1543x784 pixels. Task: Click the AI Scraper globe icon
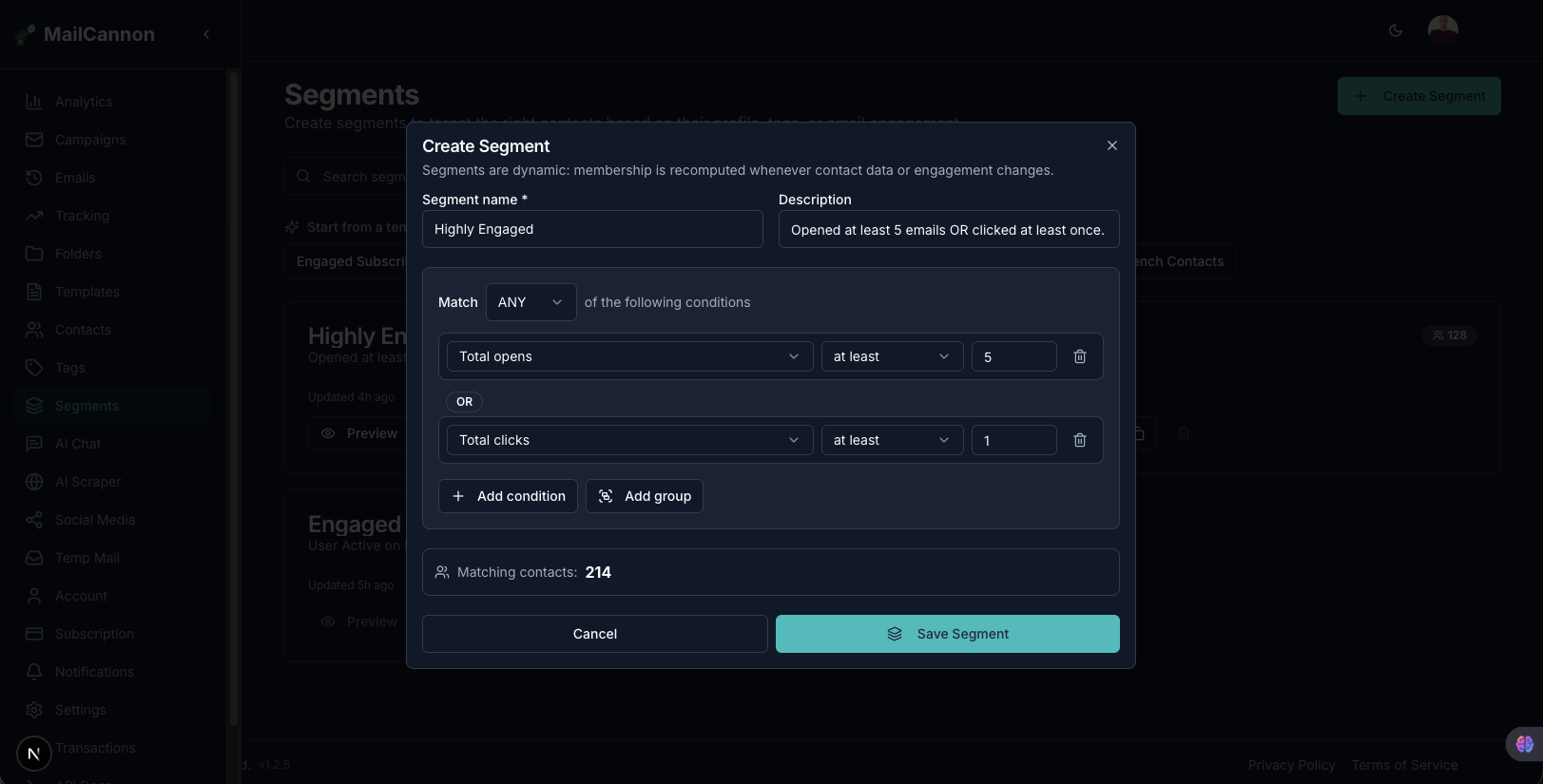(x=34, y=482)
